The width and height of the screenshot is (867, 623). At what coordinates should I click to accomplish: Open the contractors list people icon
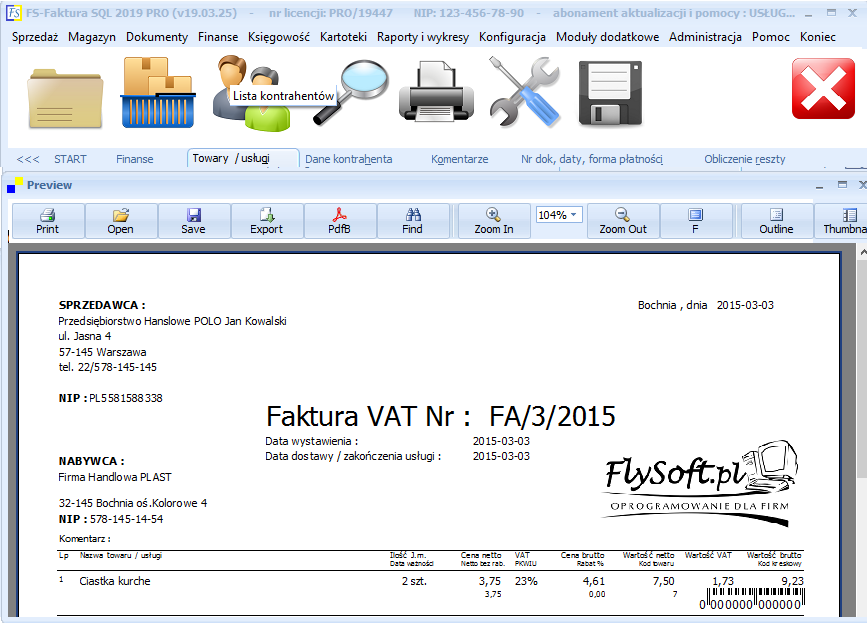point(250,93)
